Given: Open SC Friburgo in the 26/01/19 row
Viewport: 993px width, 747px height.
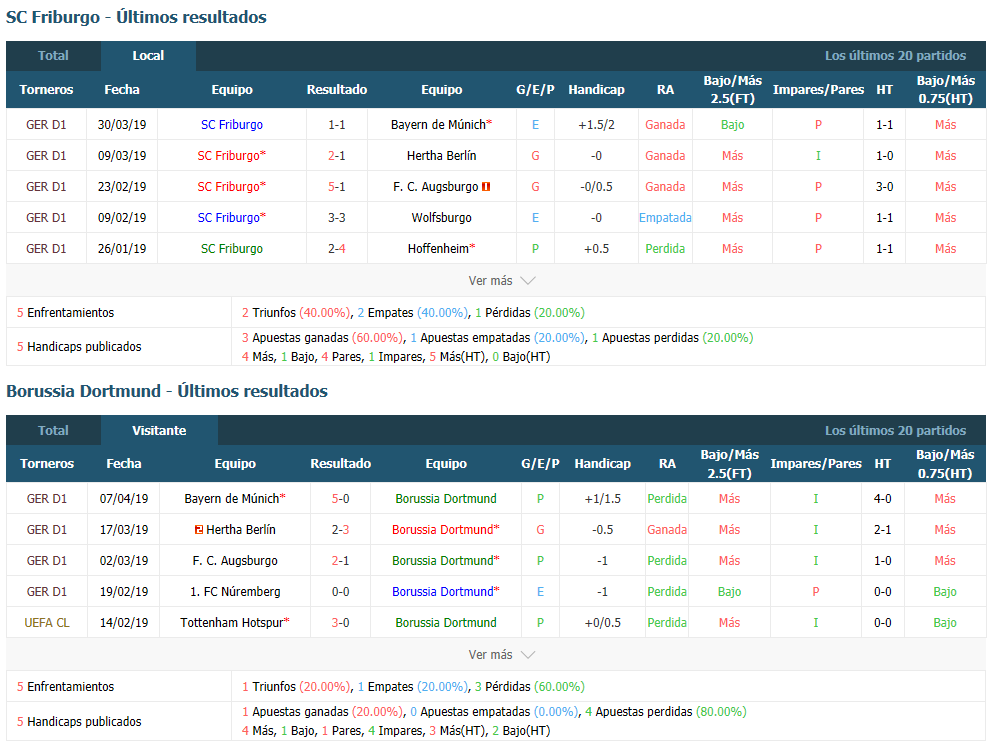Looking at the screenshot, I should point(232,249).
